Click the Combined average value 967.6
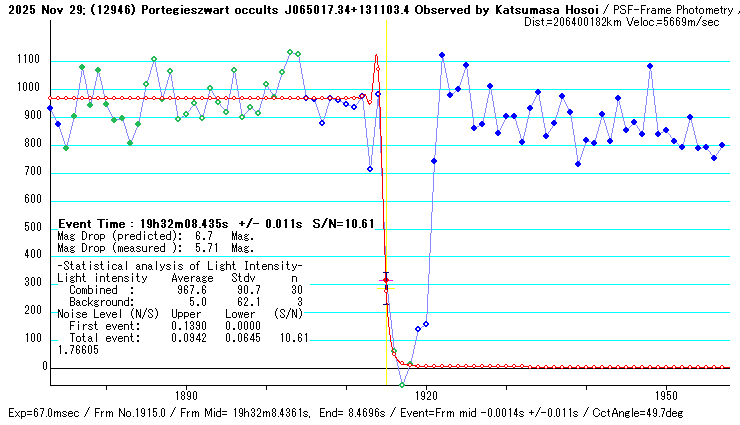 (192, 289)
